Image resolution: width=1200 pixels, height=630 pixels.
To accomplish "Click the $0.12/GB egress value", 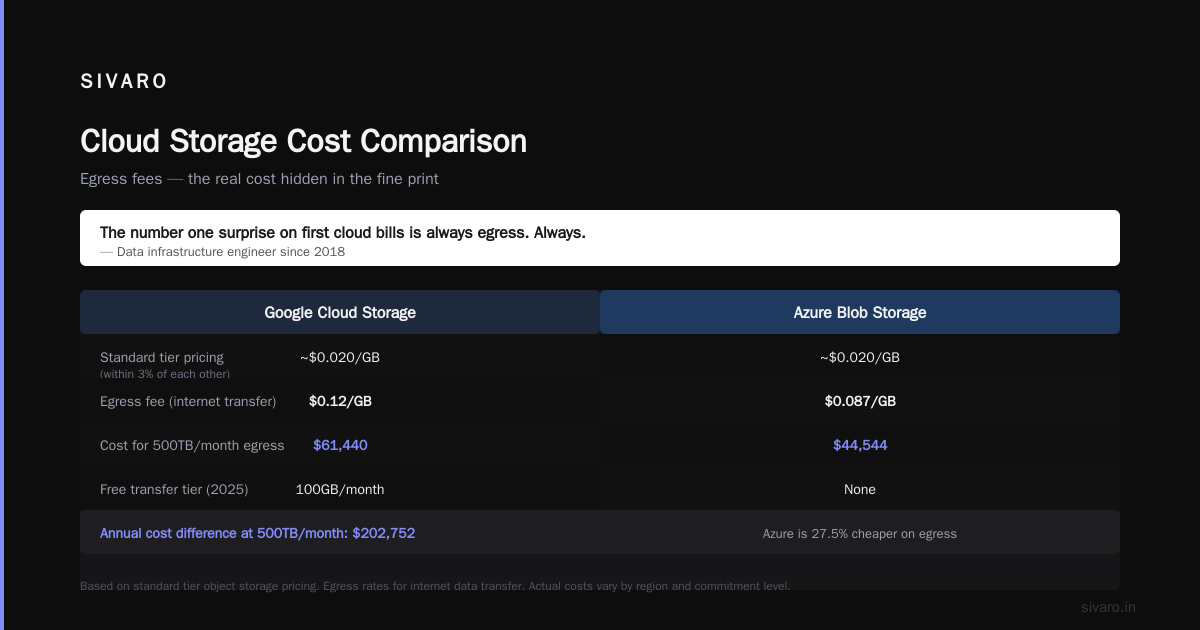I will [x=340, y=401].
